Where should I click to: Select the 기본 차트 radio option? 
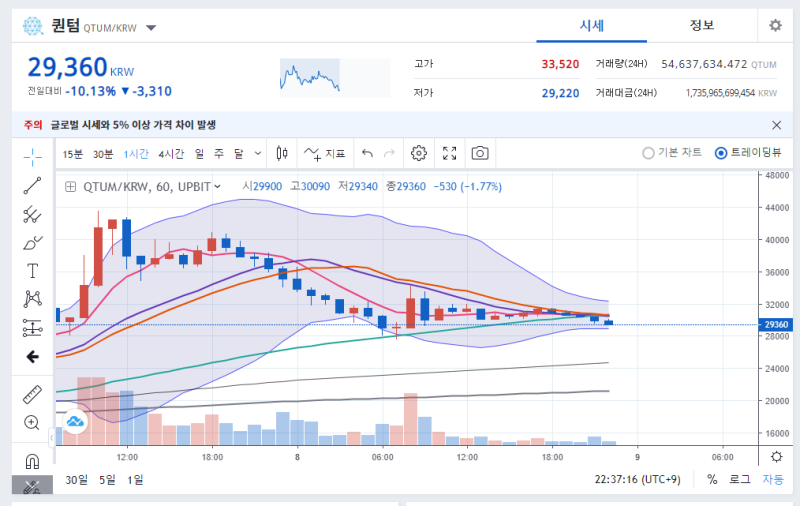click(672, 153)
